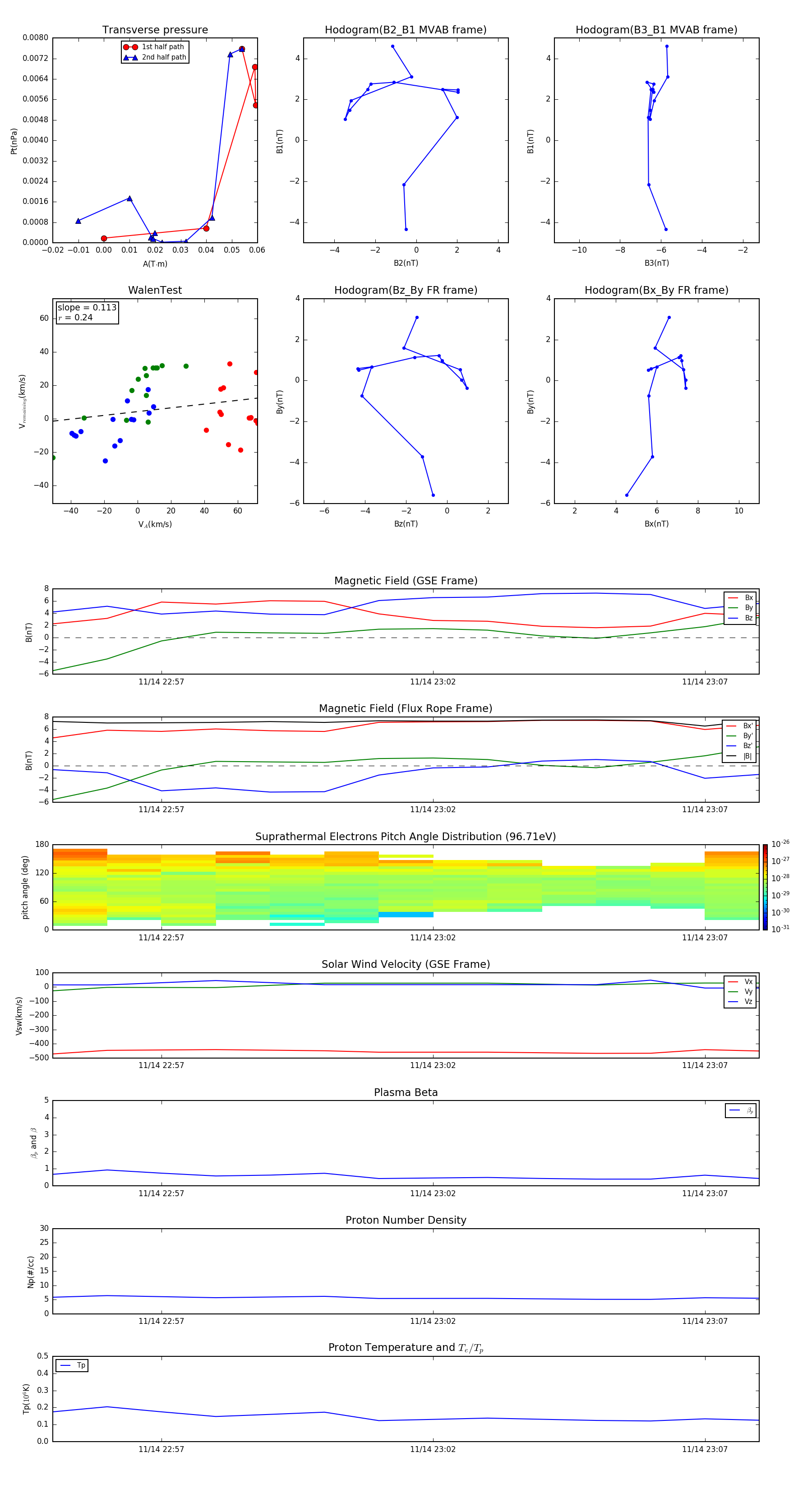Select the βp legend entry in Plasma Beta
Screen dimensions: 812x1489
pos(742,1110)
